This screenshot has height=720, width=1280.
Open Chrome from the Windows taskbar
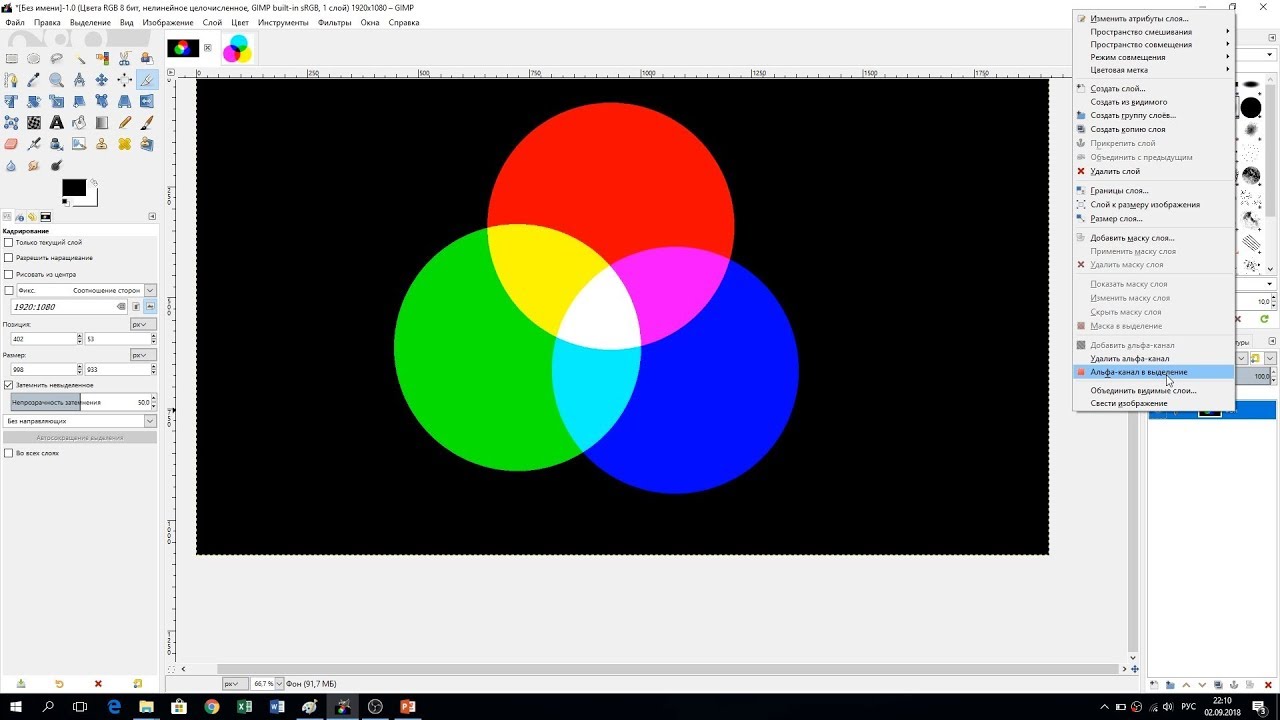click(211, 706)
